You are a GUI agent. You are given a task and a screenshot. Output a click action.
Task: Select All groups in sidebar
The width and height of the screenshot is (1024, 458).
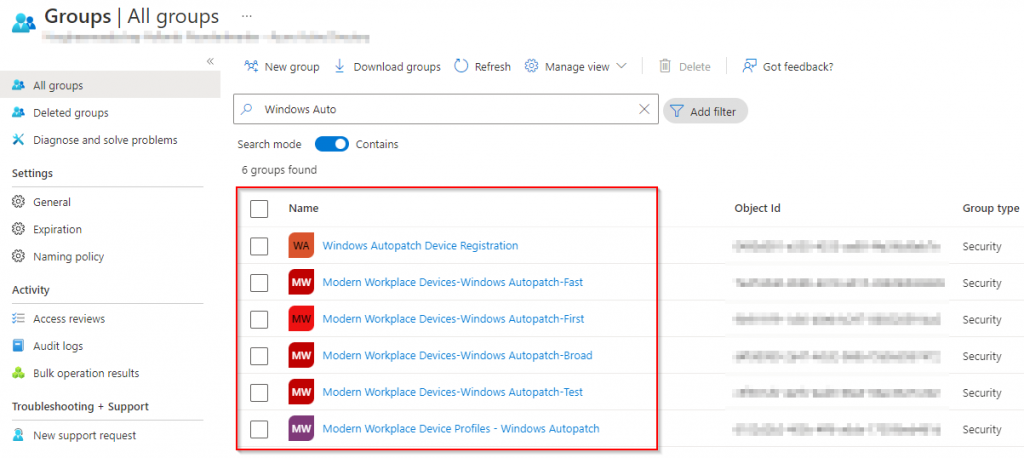pos(110,86)
